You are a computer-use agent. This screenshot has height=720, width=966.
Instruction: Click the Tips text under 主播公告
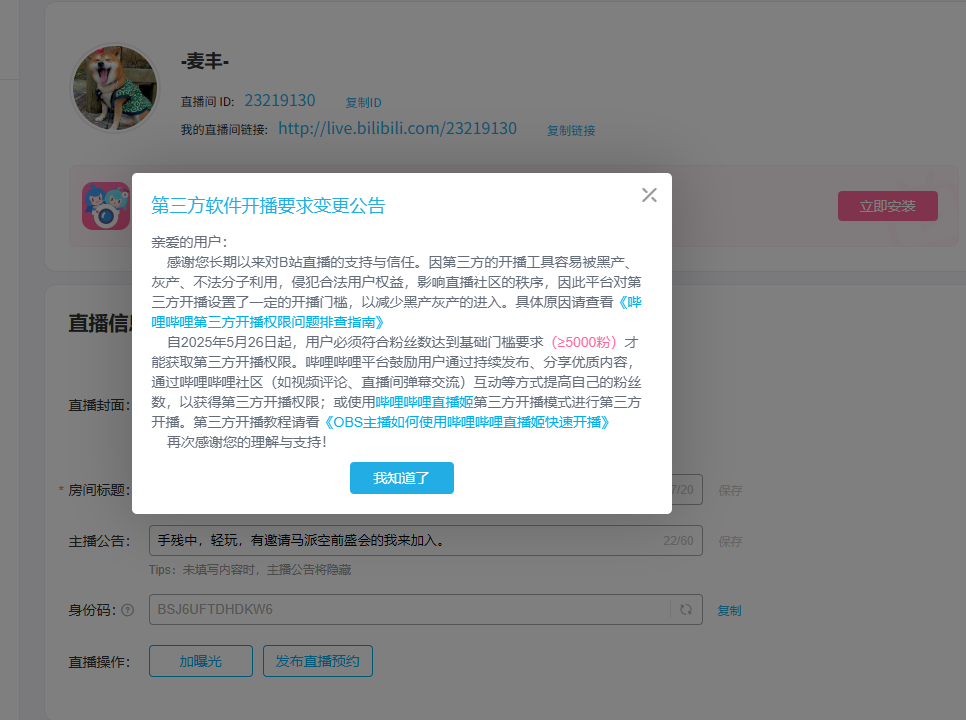pos(250,570)
